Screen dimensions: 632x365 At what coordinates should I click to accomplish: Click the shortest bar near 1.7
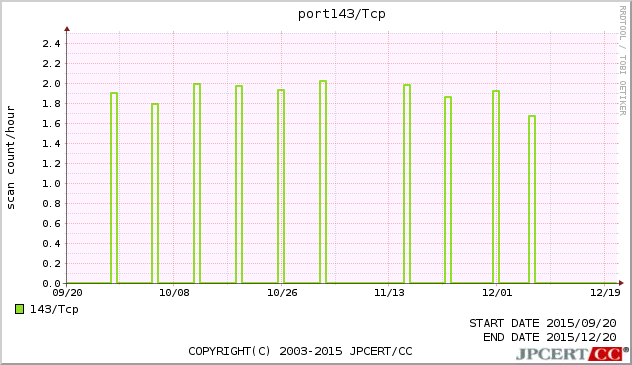(x=532, y=199)
